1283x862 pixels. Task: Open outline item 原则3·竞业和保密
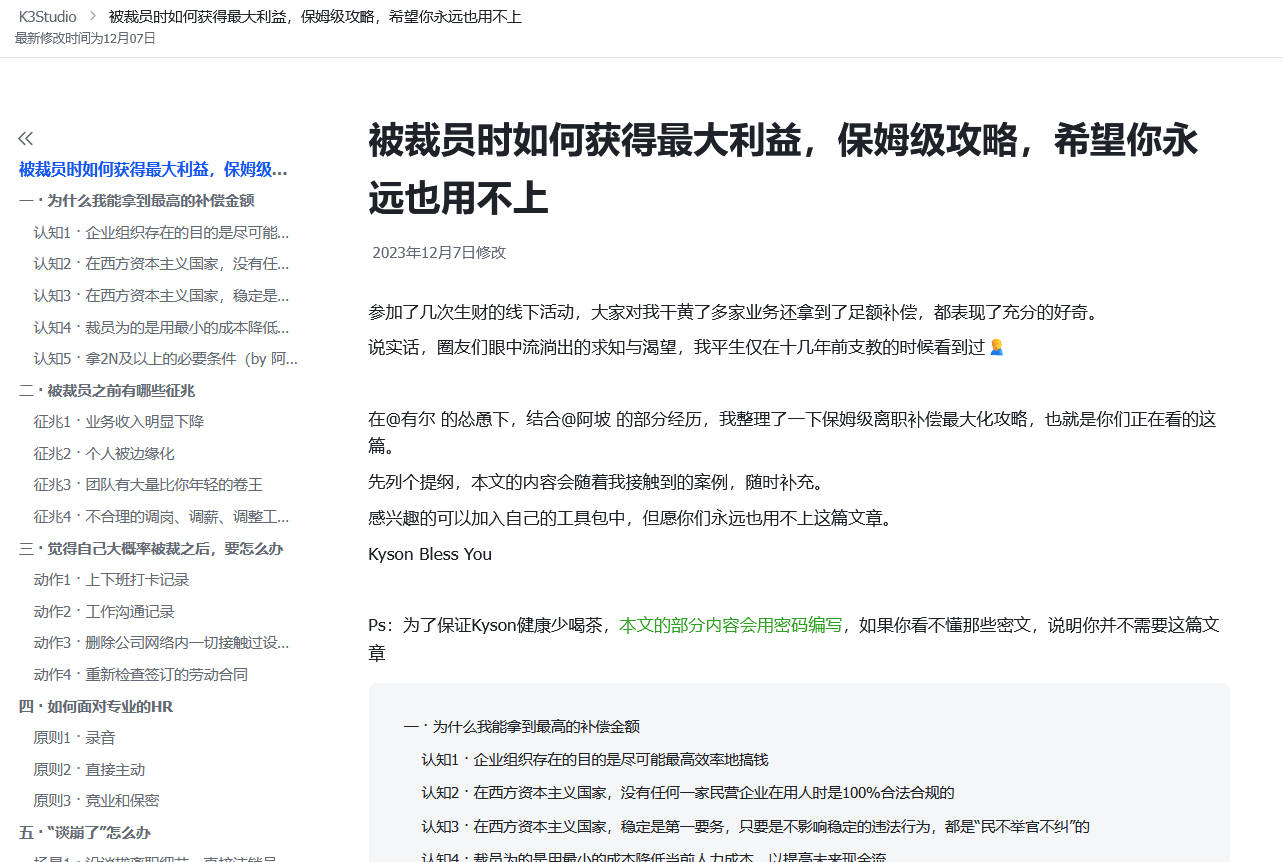coord(96,801)
